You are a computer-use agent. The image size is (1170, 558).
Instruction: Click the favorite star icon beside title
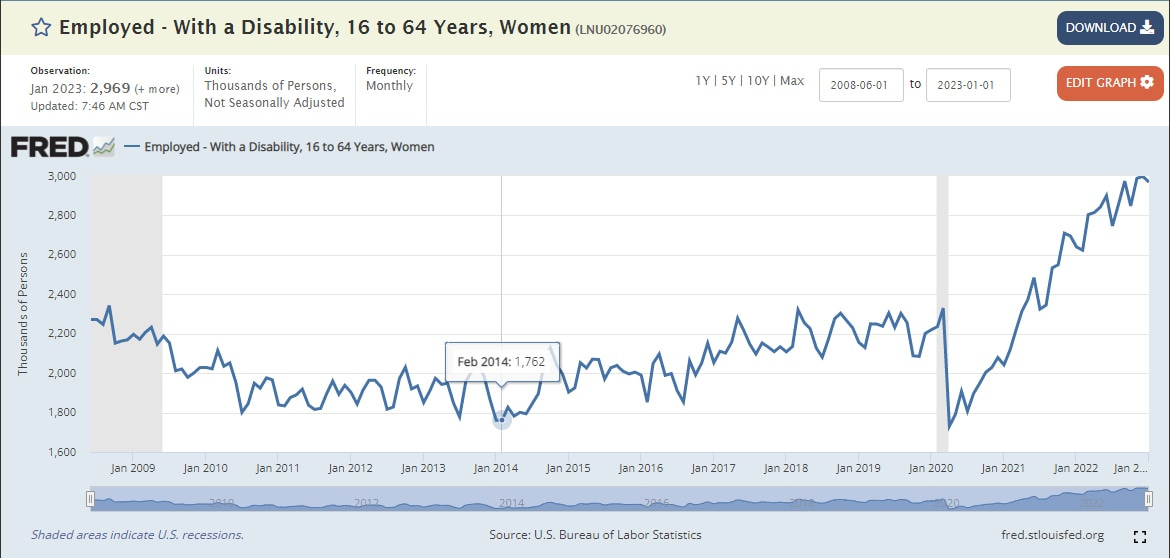pyautogui.click(x=41, y=28)
